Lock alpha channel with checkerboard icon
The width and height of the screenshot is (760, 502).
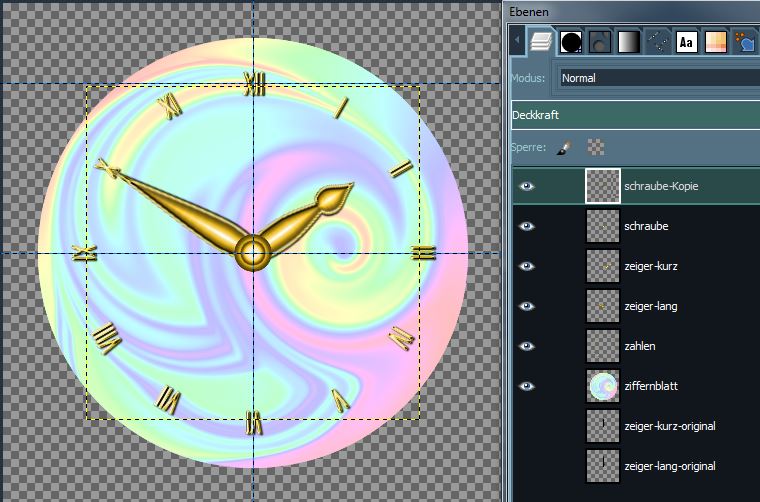[x=596, y=147]
